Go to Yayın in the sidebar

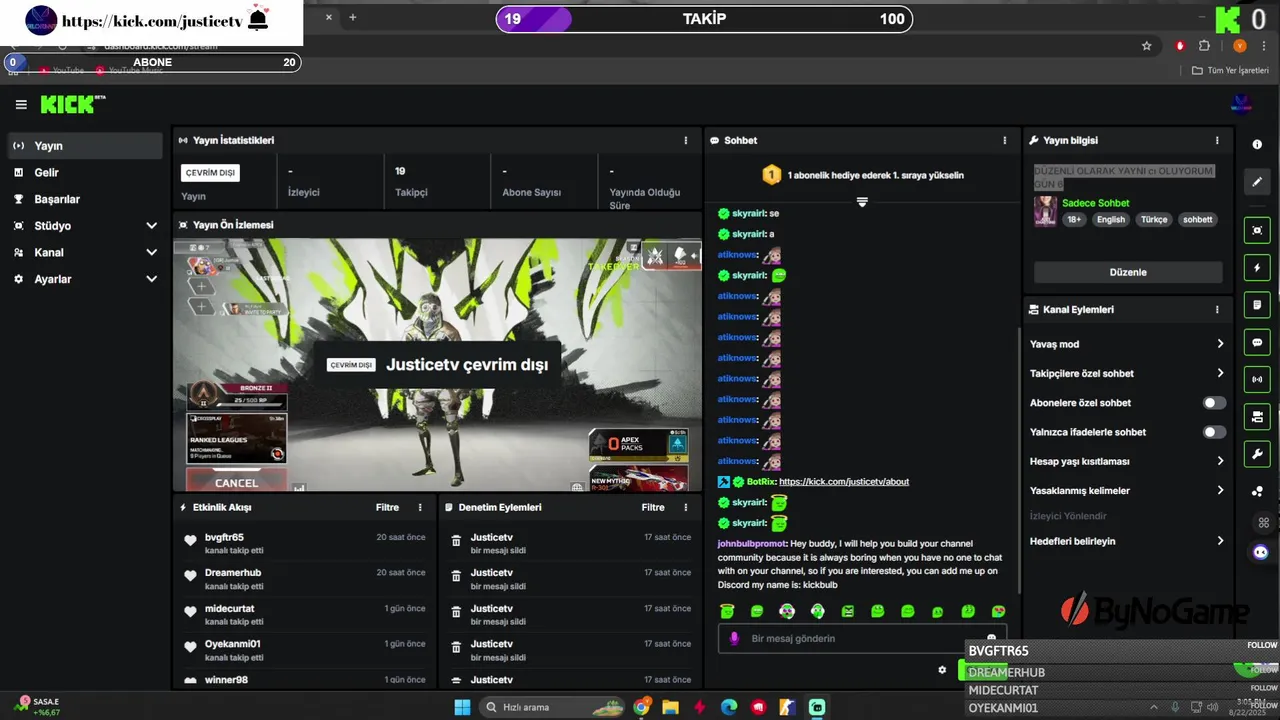[85, 146]
